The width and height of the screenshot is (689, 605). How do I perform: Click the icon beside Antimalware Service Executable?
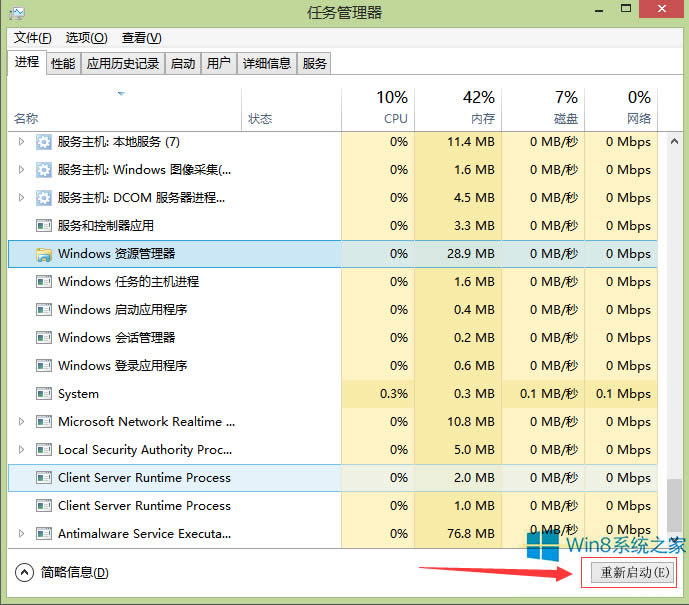(x=43, y=534)
